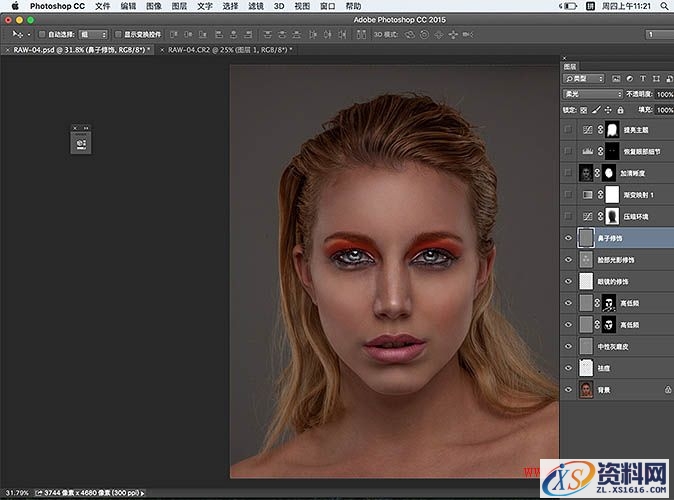Open the 滤镜 menu
This screenshot has width=674, height=500.
pyautogui.click(x=257, y=6)
